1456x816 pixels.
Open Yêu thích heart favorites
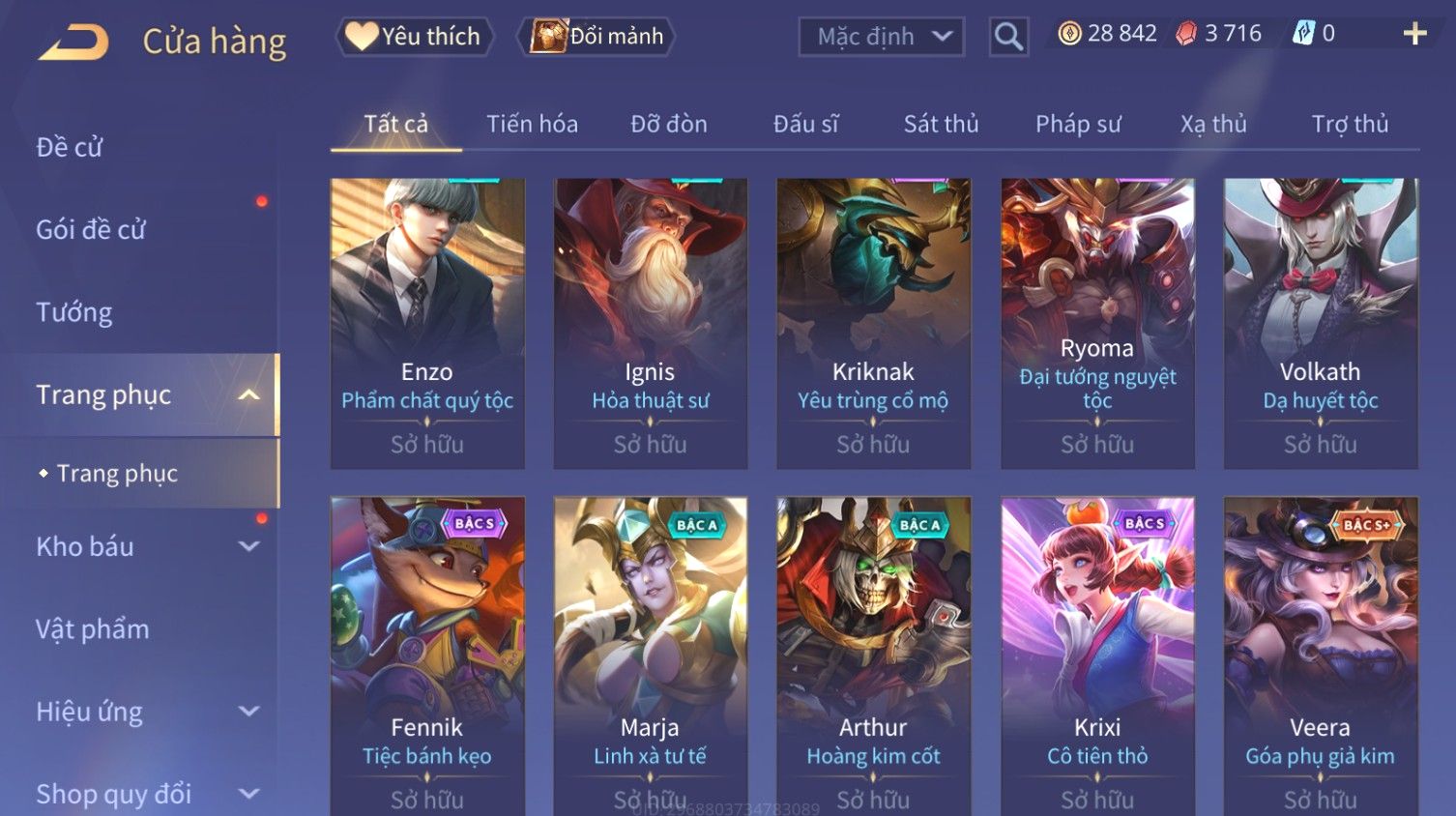click(x=415, y=37)
